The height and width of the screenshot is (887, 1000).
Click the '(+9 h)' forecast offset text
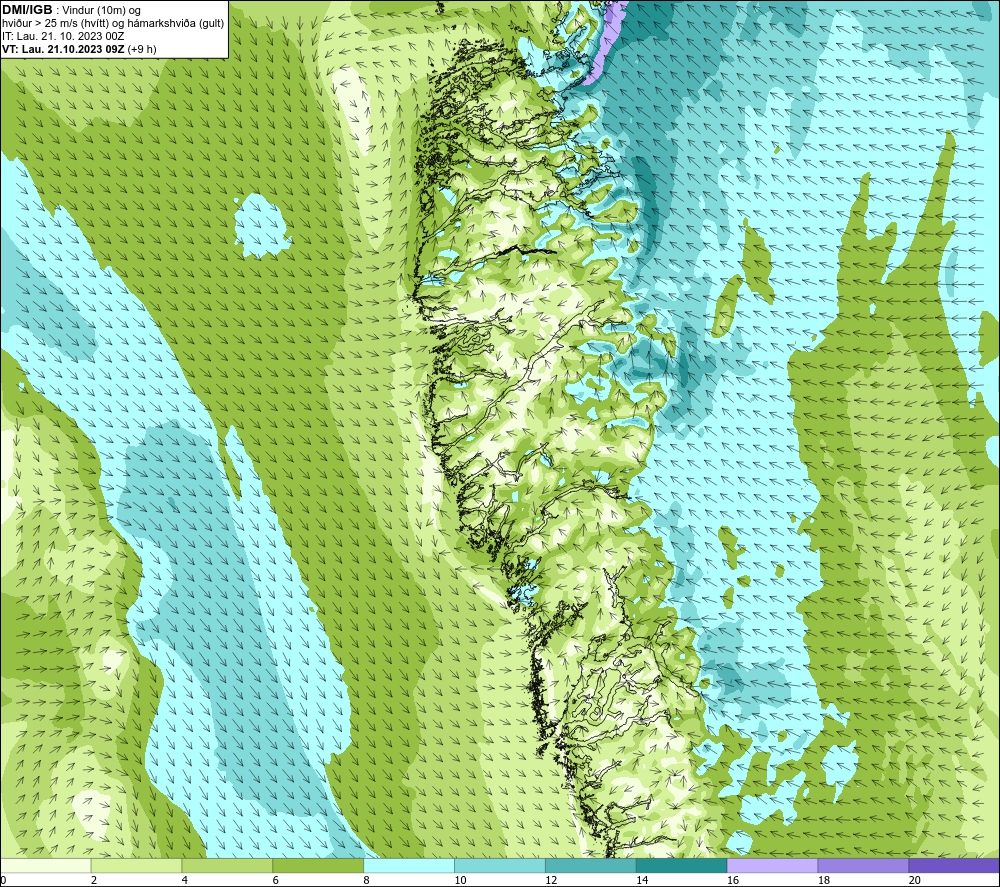click(x=142, y=49)
